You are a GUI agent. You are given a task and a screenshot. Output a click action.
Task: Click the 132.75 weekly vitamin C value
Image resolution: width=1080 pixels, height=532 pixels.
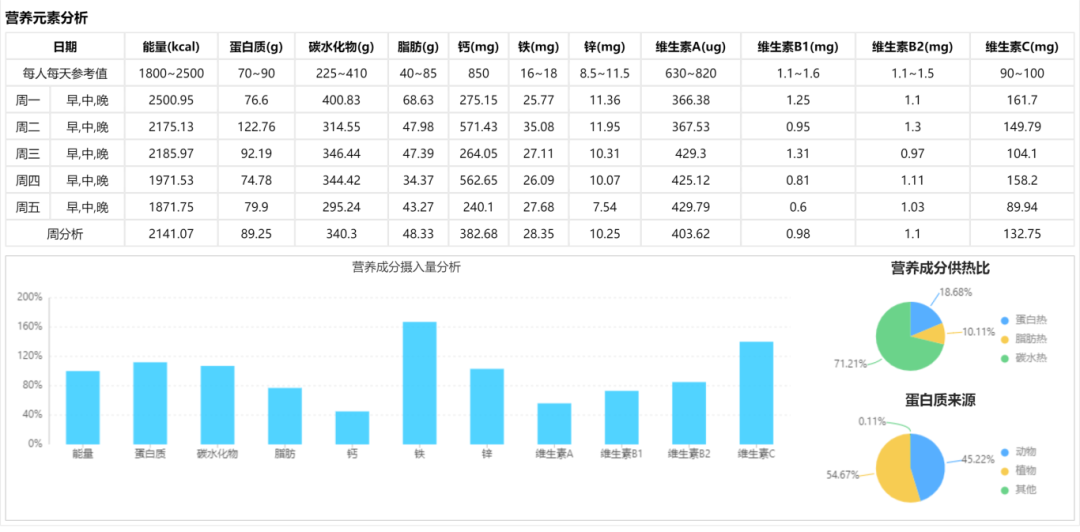pyautogui.click(x=1022, y=234)
